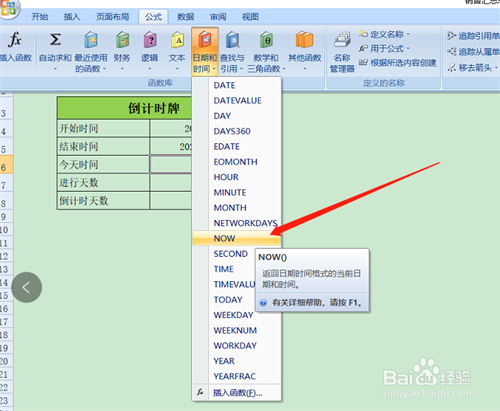This screenshot has width=500, height=411.
Task: Expand the 逻辑 dropdown arrow
Action: coord(150,69)
